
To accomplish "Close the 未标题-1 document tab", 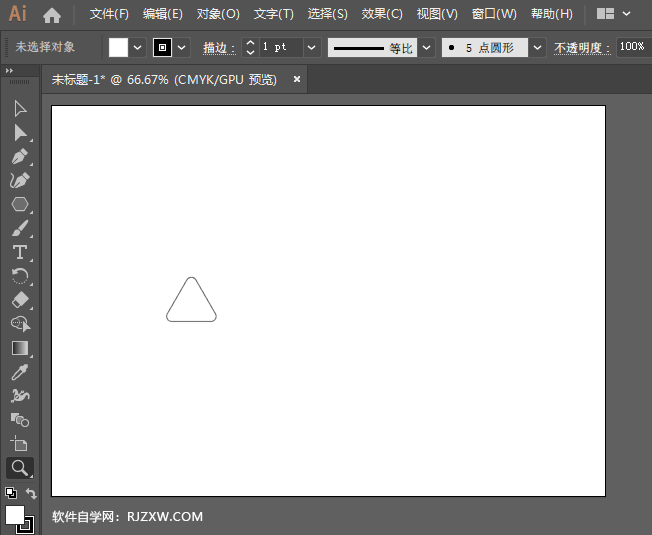I will 297,79.
